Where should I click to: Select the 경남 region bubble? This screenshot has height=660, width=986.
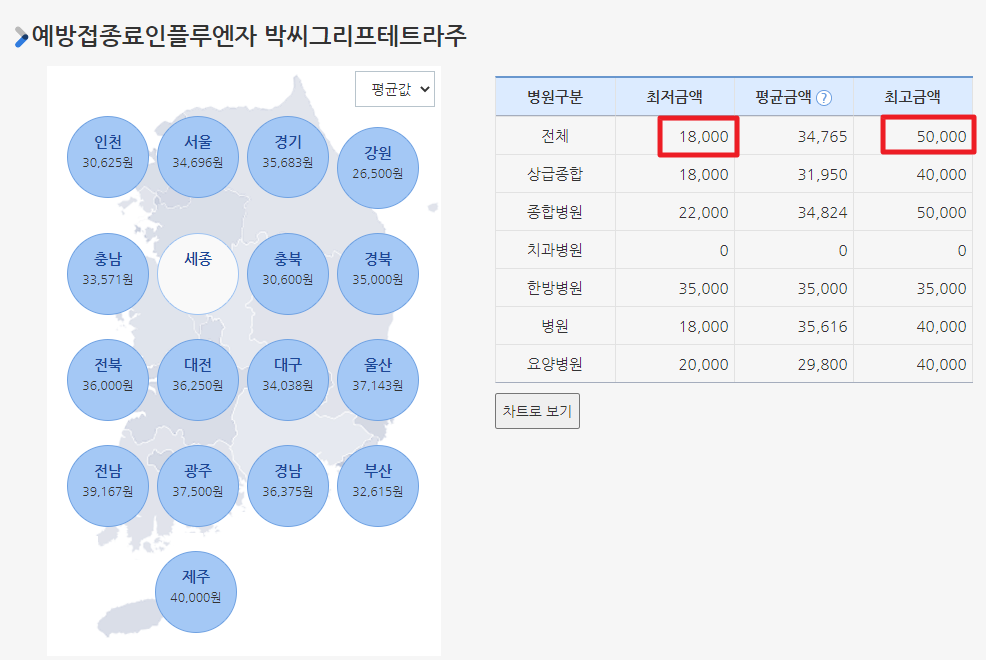coord(288,486)
